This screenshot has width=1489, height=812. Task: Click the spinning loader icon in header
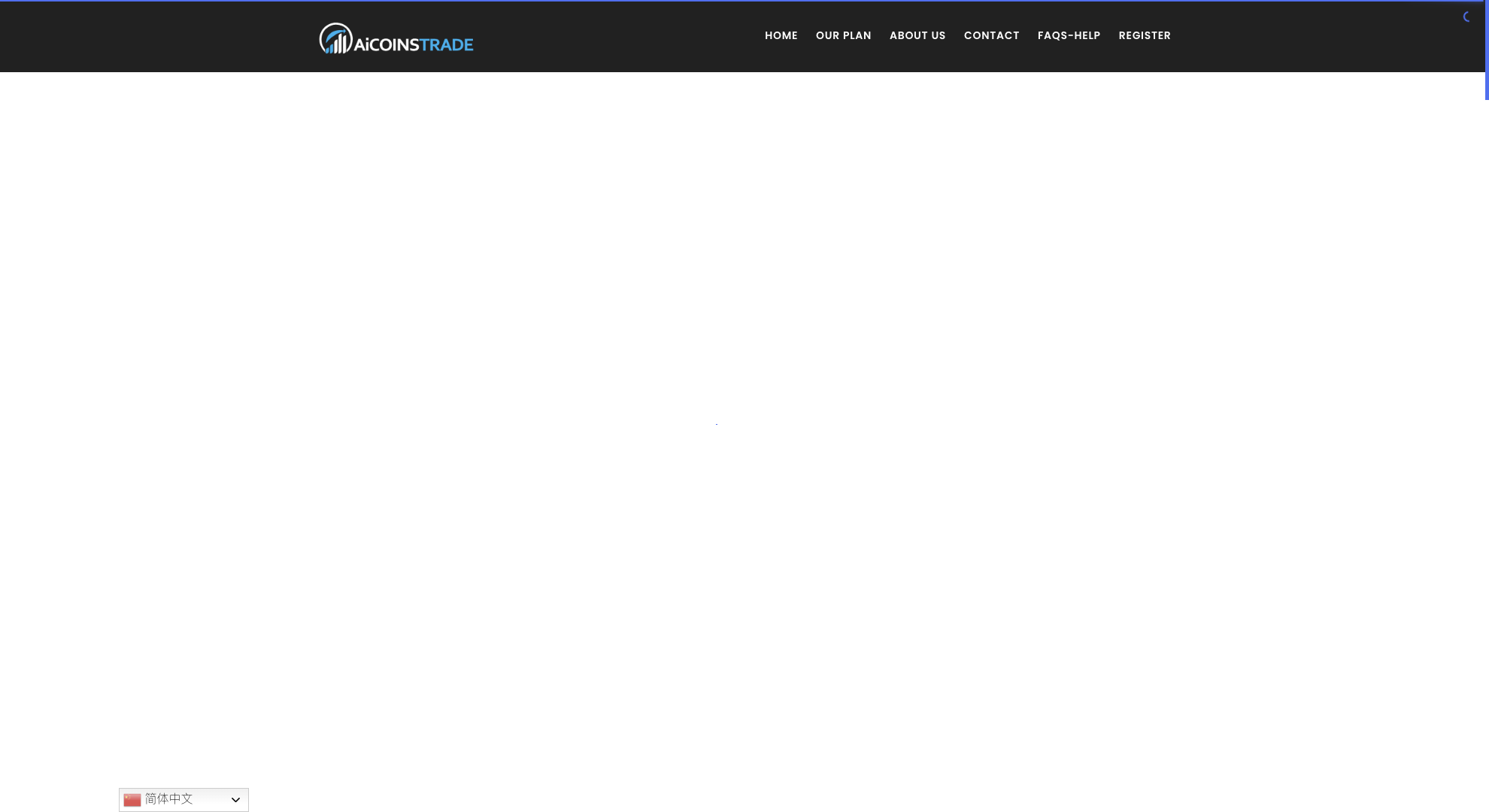click(x=1466, y=17)
